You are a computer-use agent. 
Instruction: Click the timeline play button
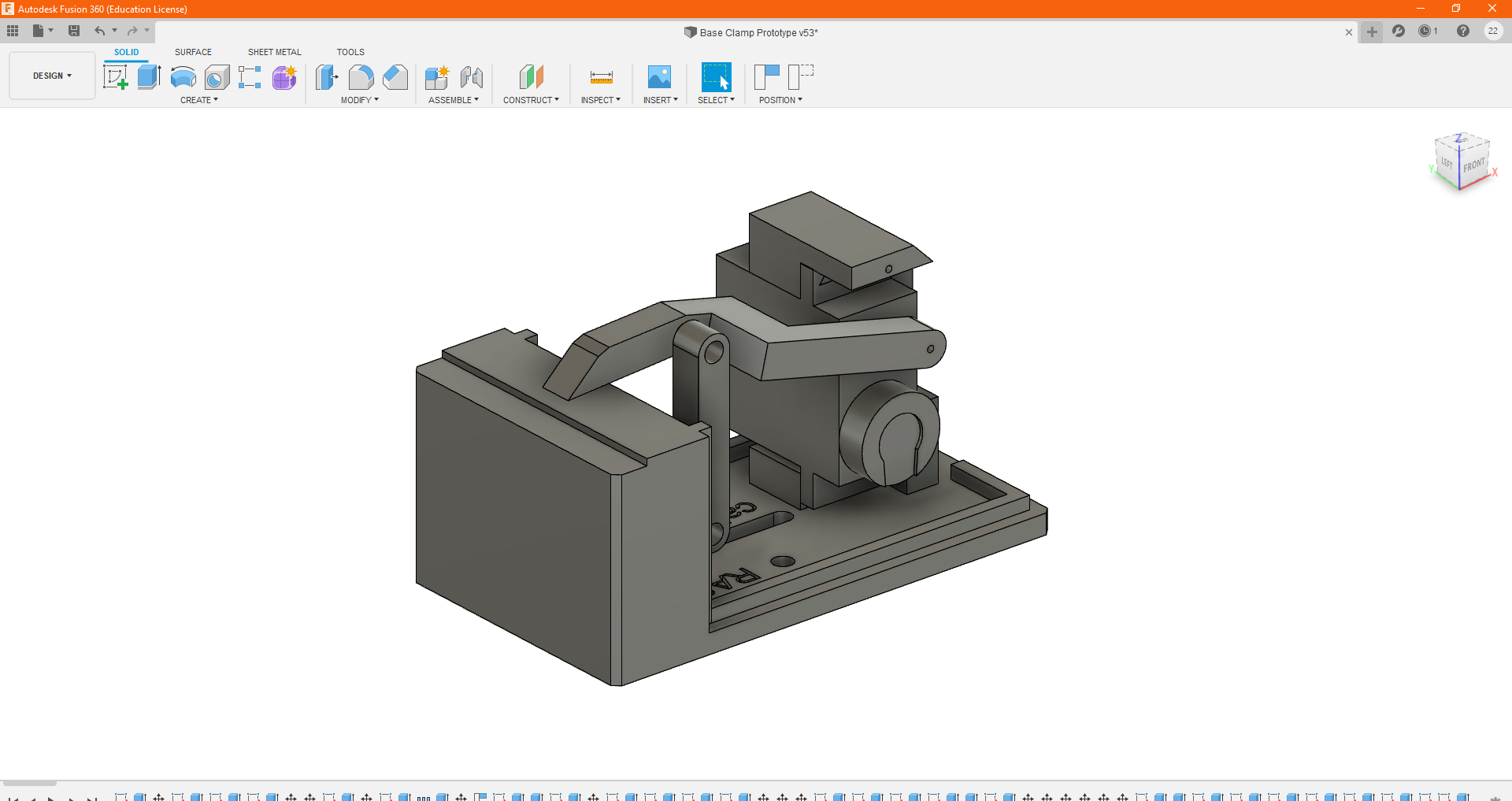click(52, 798)
